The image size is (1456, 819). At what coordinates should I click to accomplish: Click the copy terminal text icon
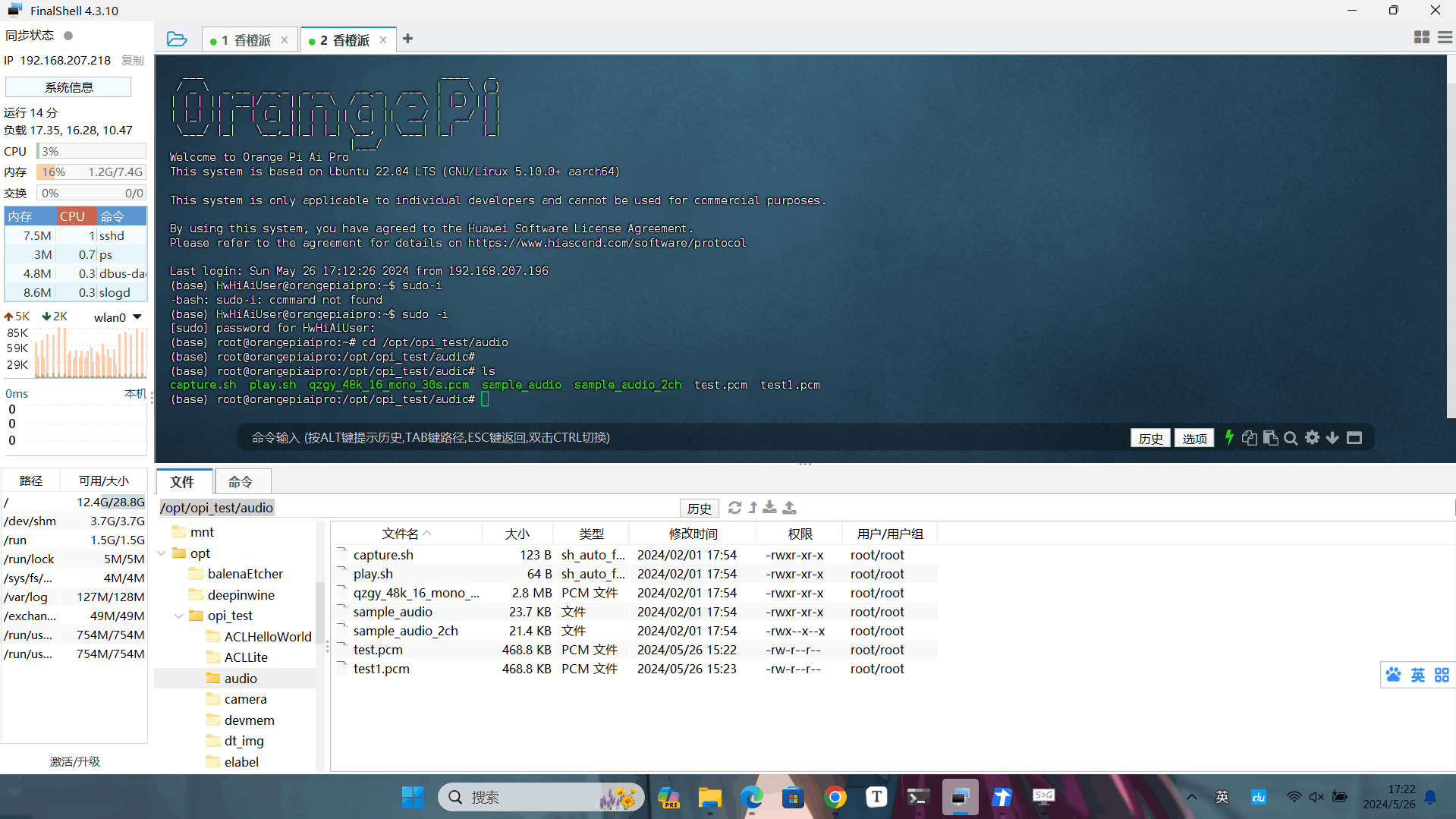tap(1249, 438)
